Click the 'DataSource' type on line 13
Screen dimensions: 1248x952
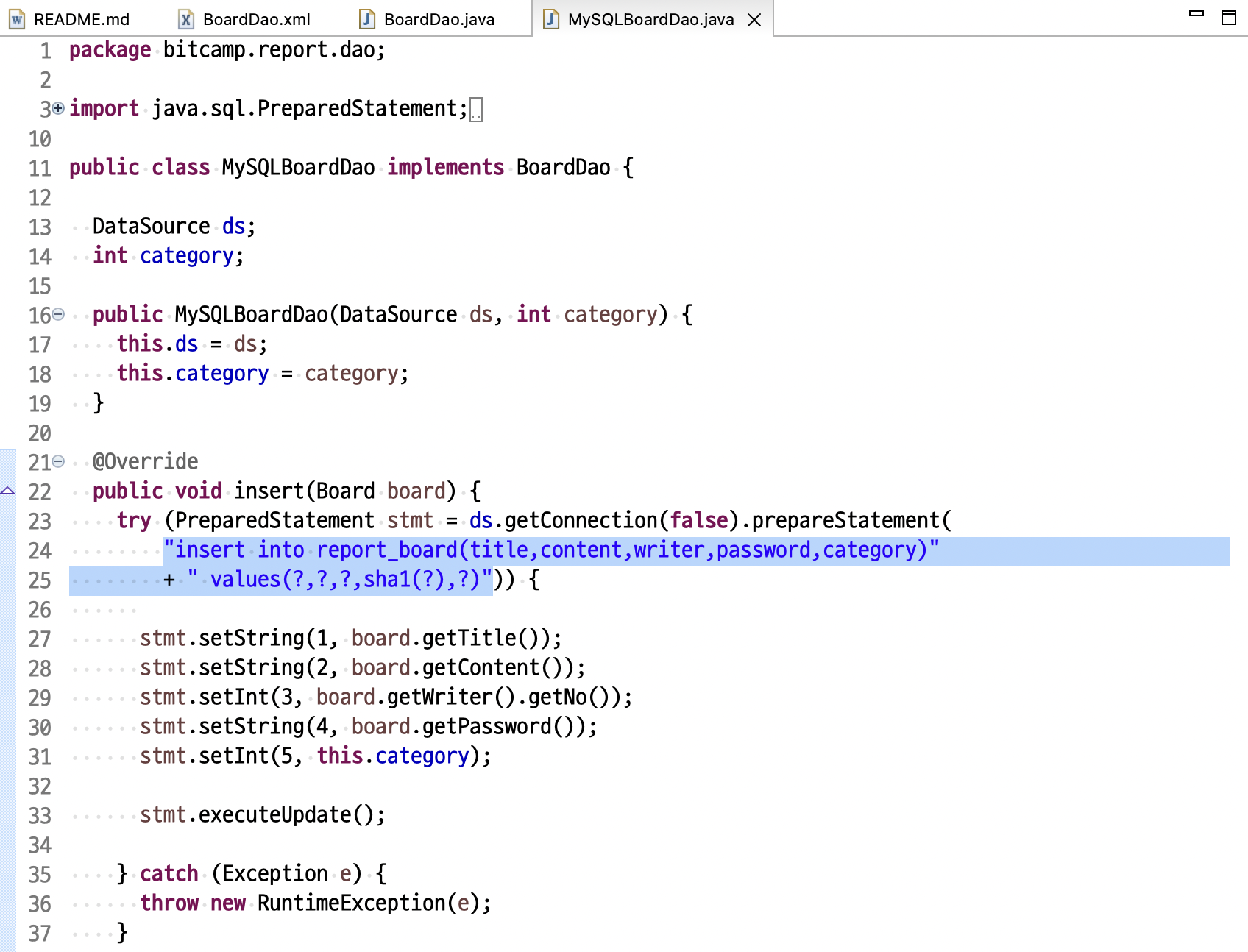coord(152,227)
